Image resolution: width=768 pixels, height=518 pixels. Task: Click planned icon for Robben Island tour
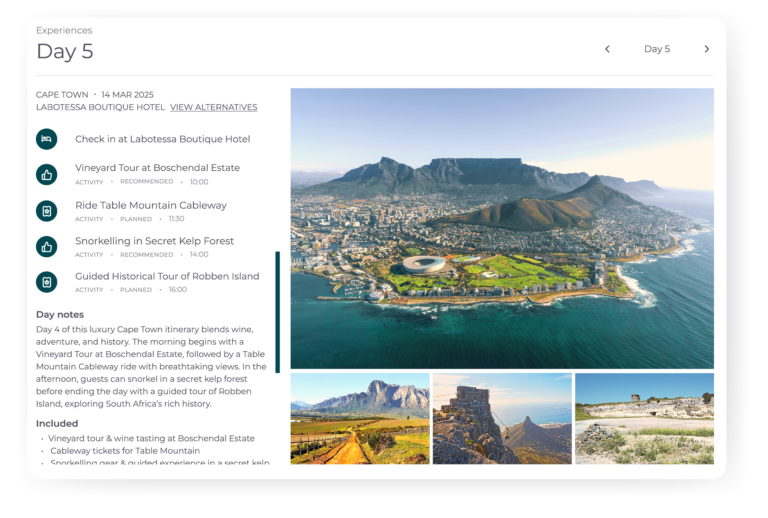47,282
